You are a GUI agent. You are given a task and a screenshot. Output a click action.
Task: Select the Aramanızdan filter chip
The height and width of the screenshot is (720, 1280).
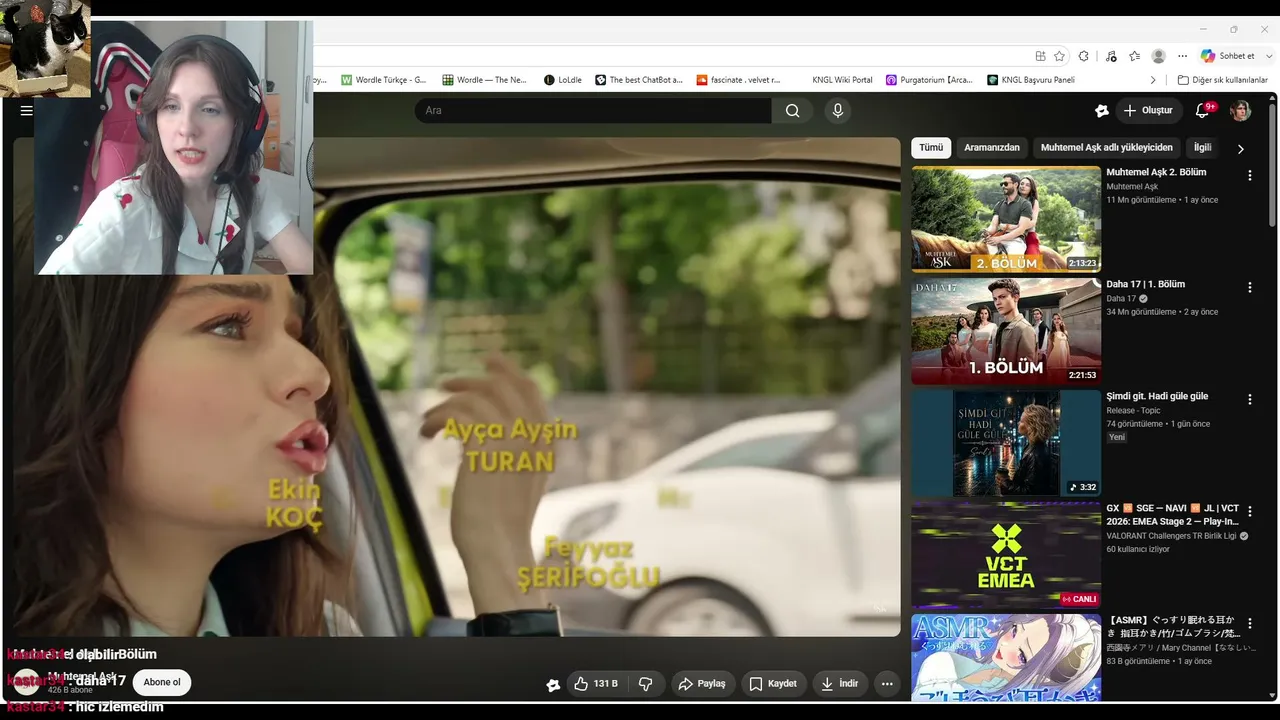click(x=992, y=148)
